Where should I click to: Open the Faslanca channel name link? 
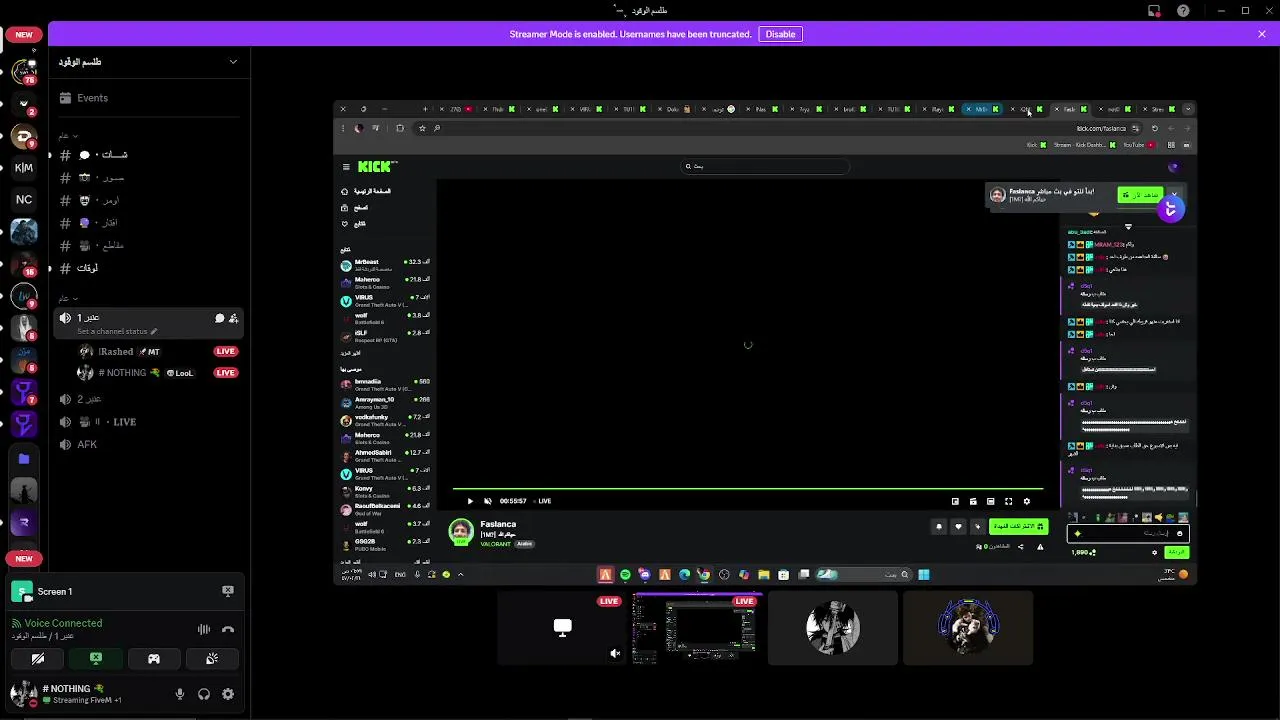pyautogui.click(x=498, y=524)
